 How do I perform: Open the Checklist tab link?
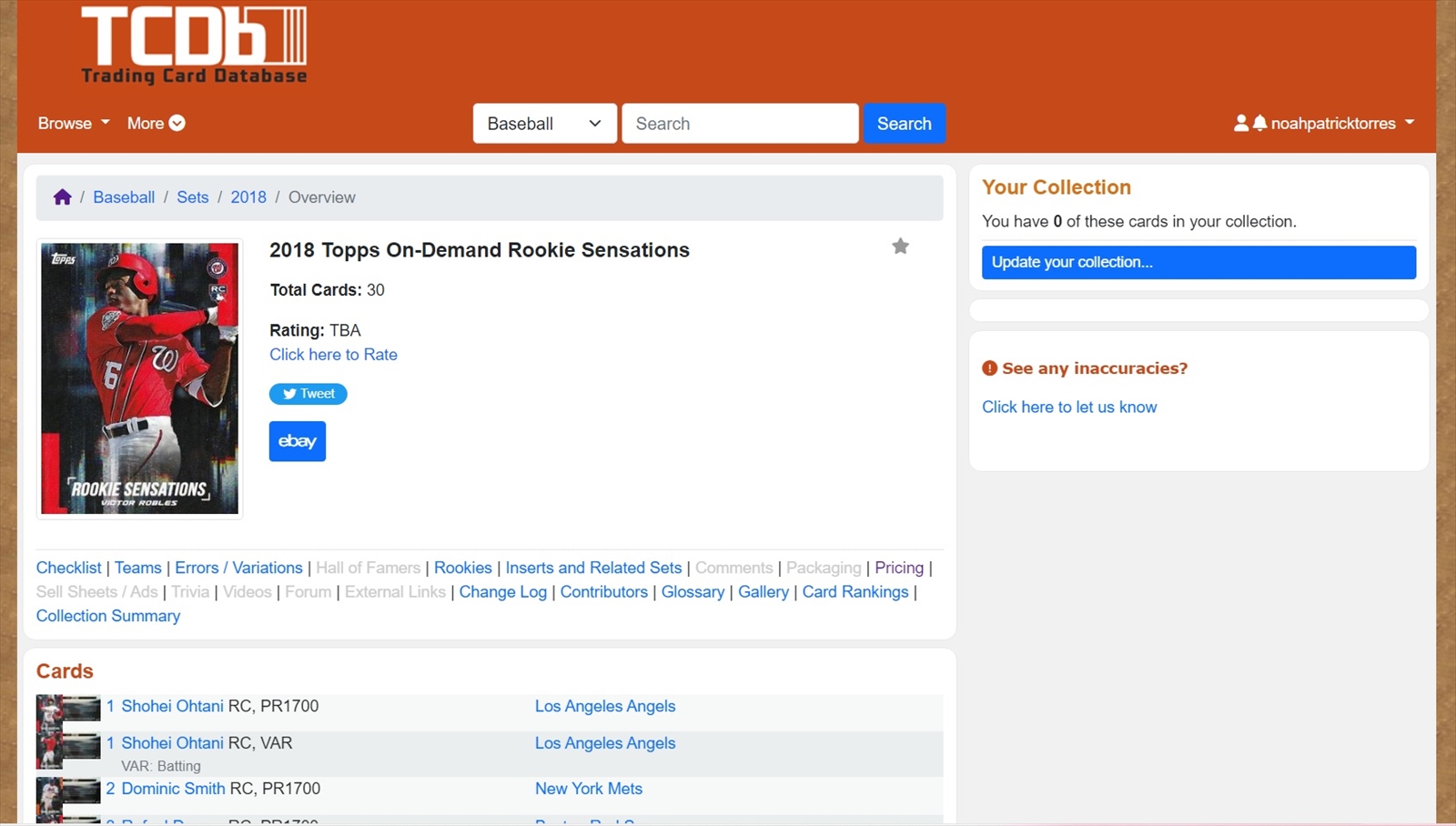pos(68,568)
